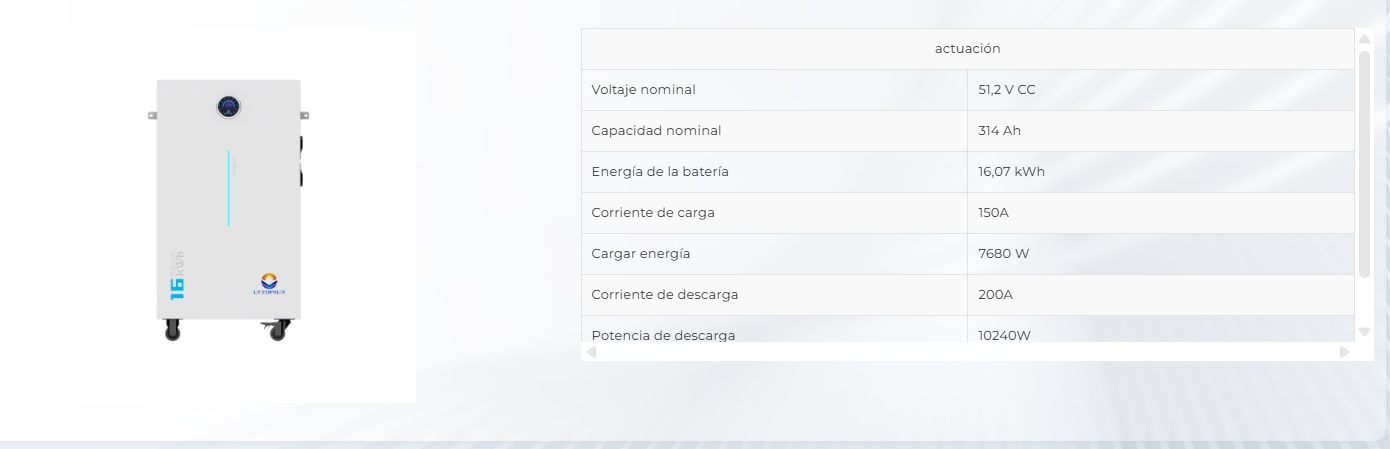
Task: Click the horizontal scroll left arrow
Action: tap(591, 352)
